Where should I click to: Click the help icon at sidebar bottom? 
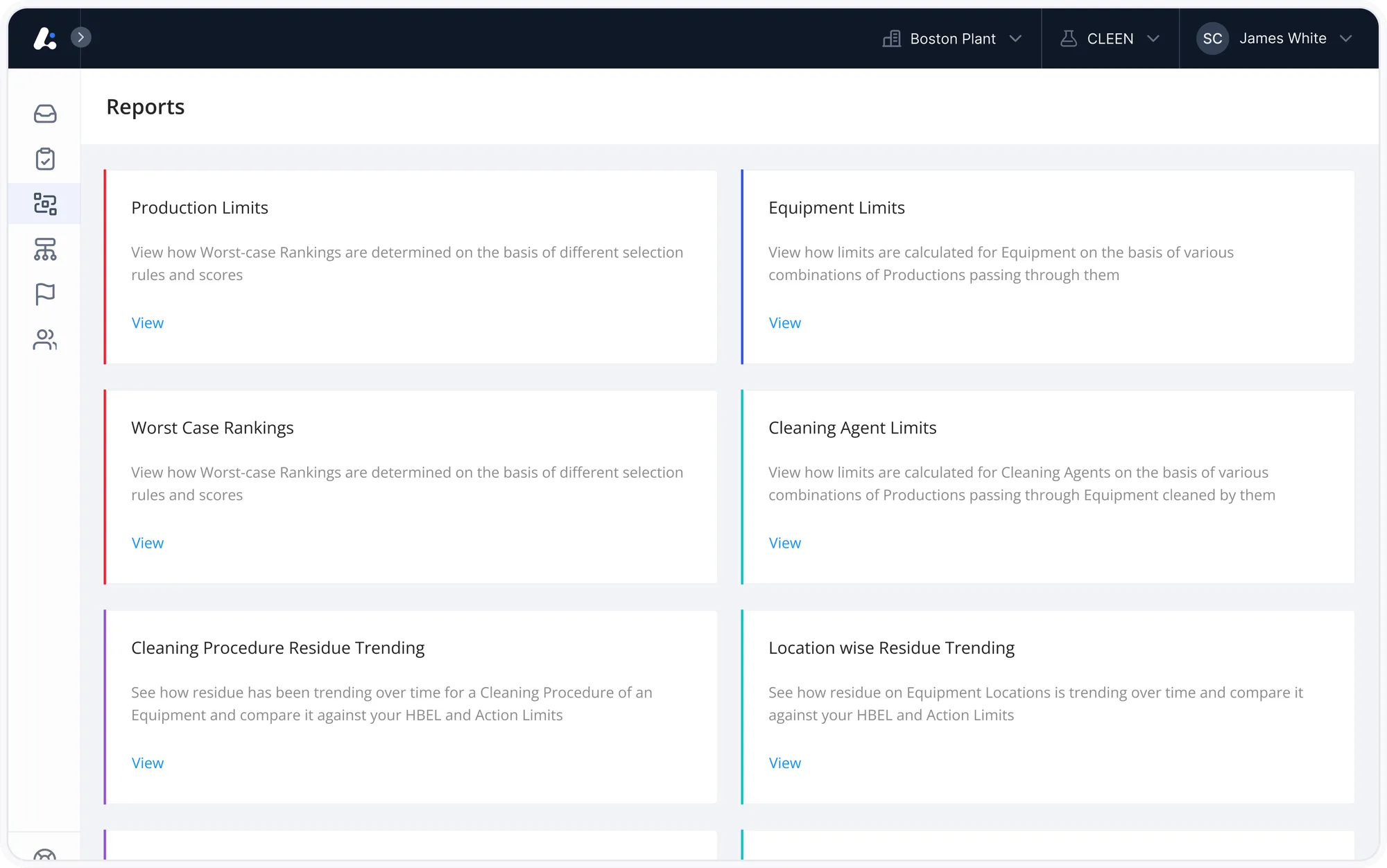[x=45, y=856]
